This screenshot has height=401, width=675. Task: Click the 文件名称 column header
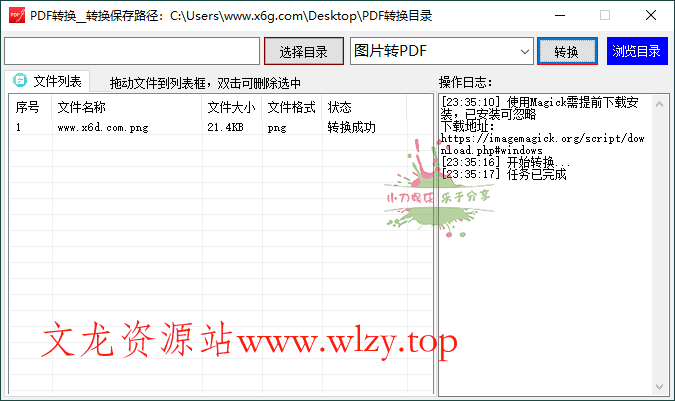[x=127, y=107]
